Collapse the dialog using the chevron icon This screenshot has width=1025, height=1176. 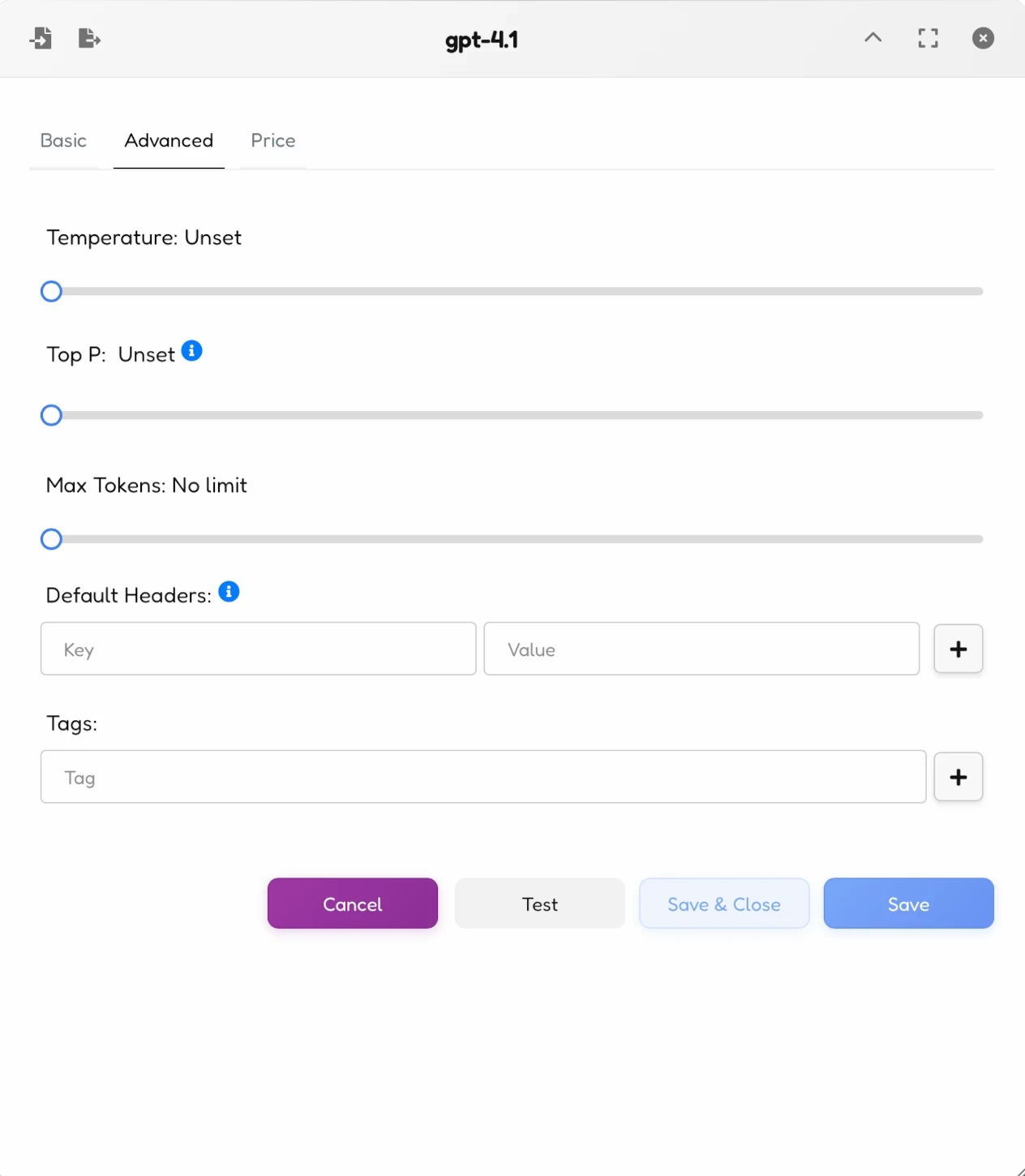point(873,37)
